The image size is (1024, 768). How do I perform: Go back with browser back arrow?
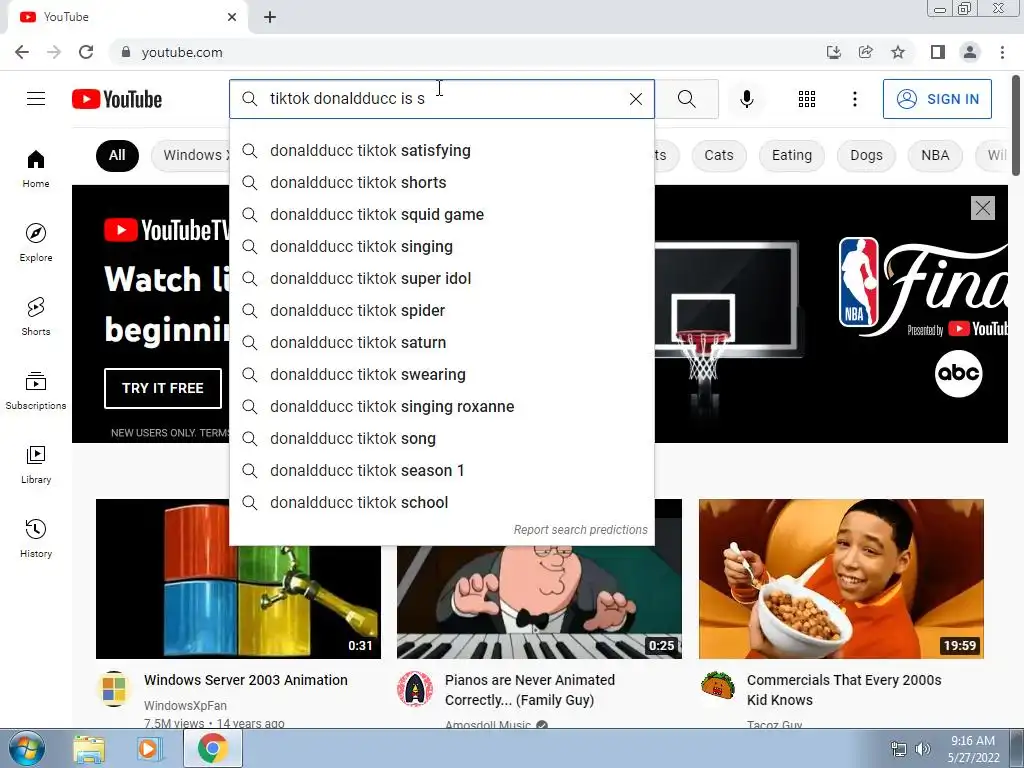point(22,52)
